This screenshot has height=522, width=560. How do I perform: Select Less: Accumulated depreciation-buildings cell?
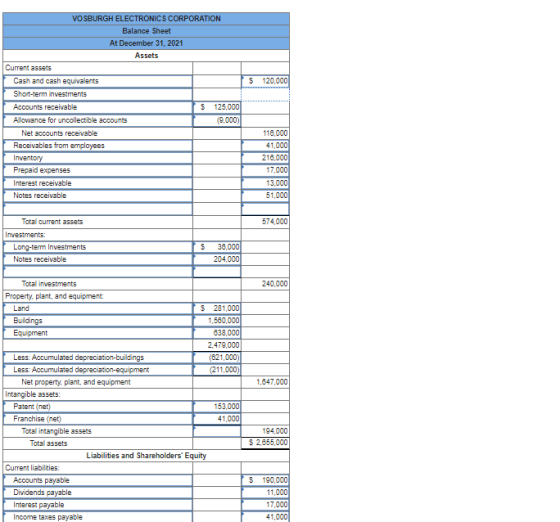tap(98, 357)
